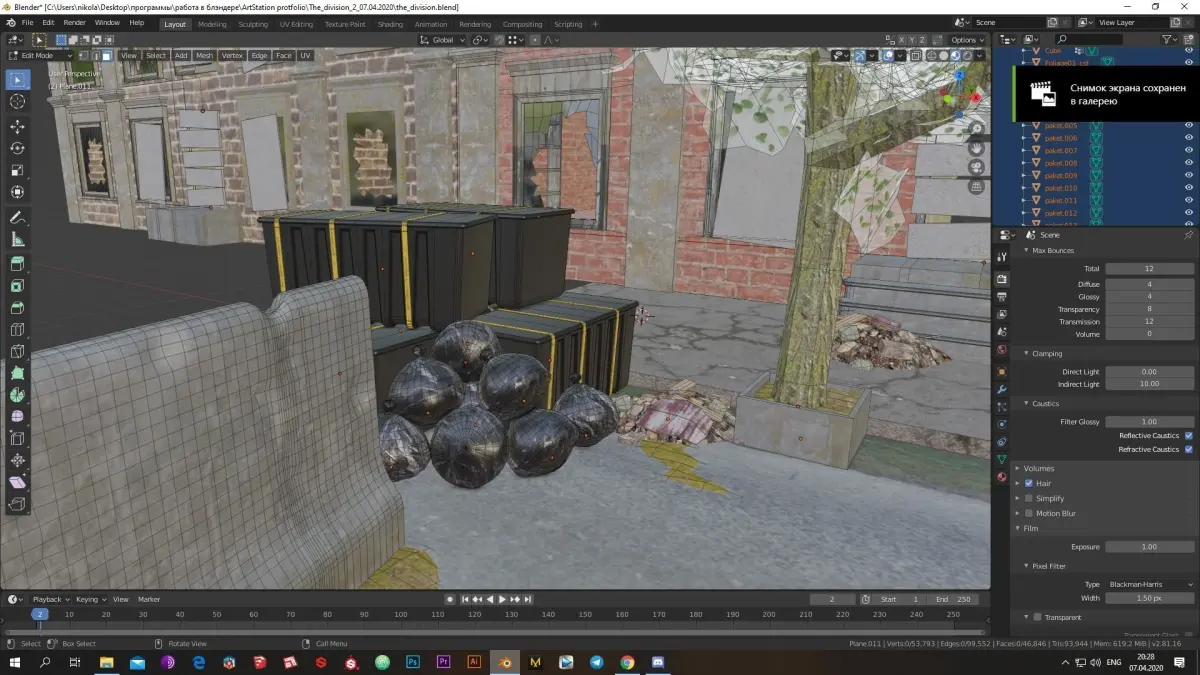Select the Cursor tool
This screenshot has width=1200, height=675.
tap(18, 102)
